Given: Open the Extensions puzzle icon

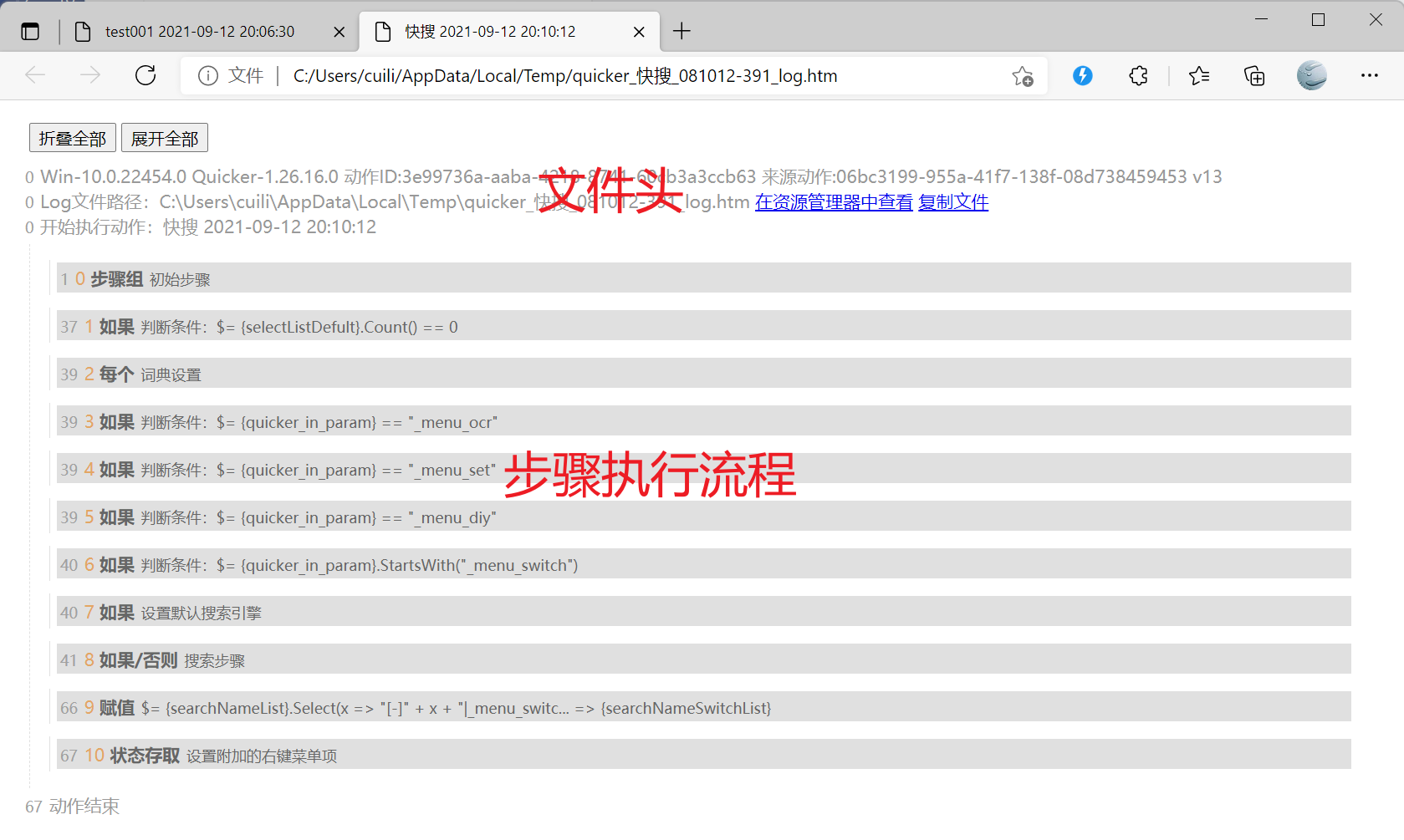Looking at the screenshot, I should tap(1138, 75).
